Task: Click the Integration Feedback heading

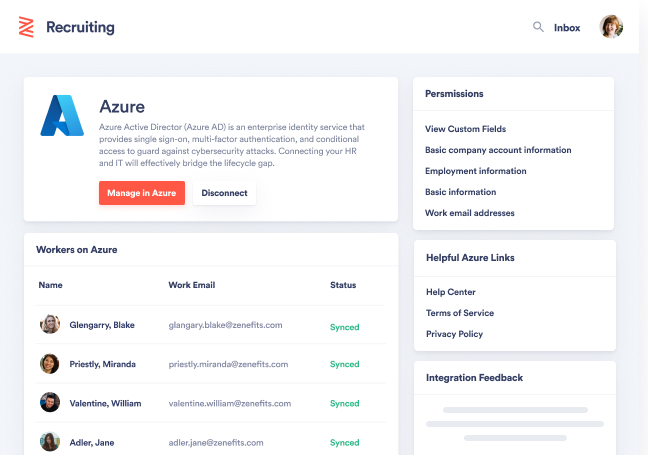Action: 474,378
